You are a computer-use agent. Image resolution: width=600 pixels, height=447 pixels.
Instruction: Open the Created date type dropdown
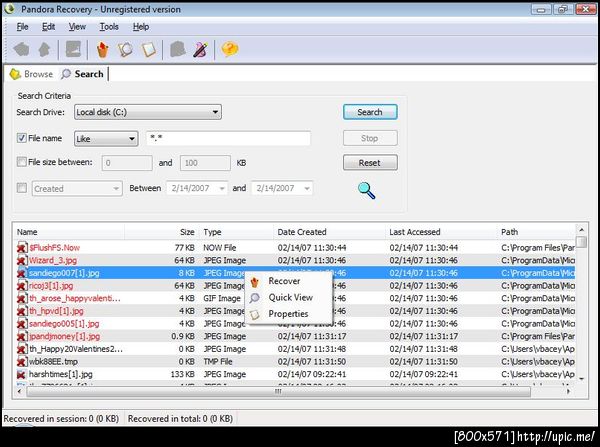(x=77, y=189)
